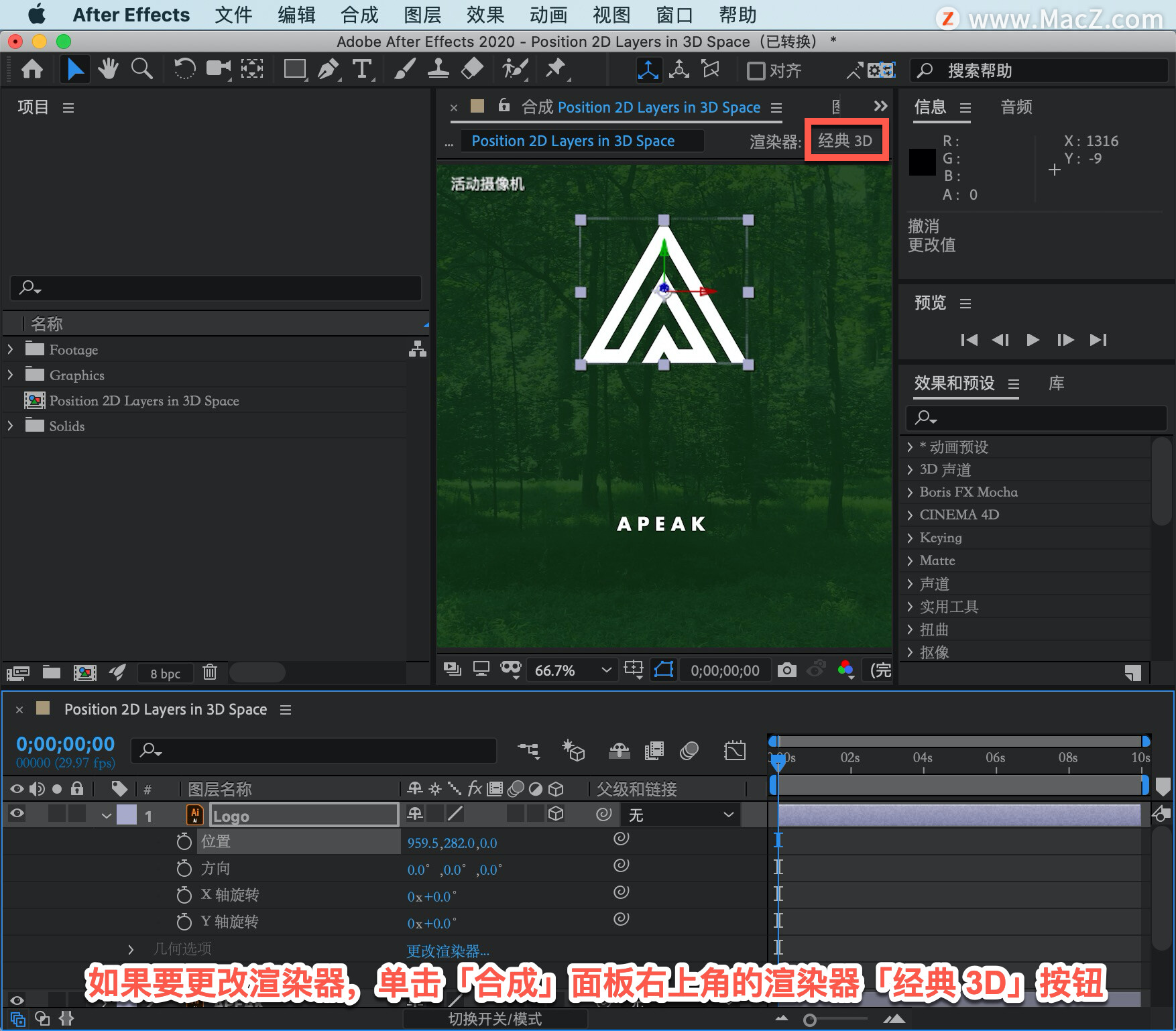The image size is (1176, 1031).
Task: Select the Rectangle shape tool
Action: 295,69
